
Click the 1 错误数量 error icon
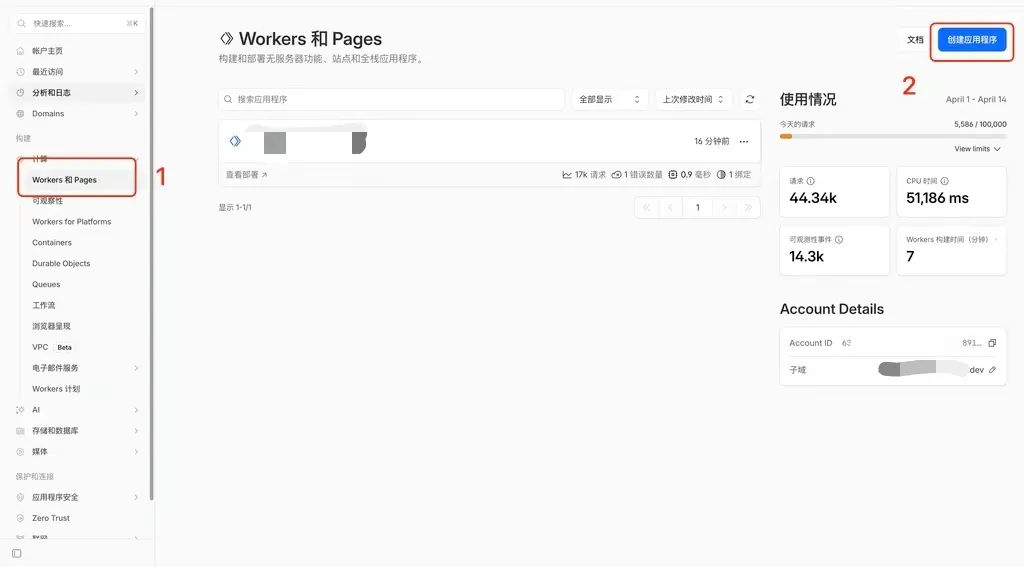click(616, 175)
